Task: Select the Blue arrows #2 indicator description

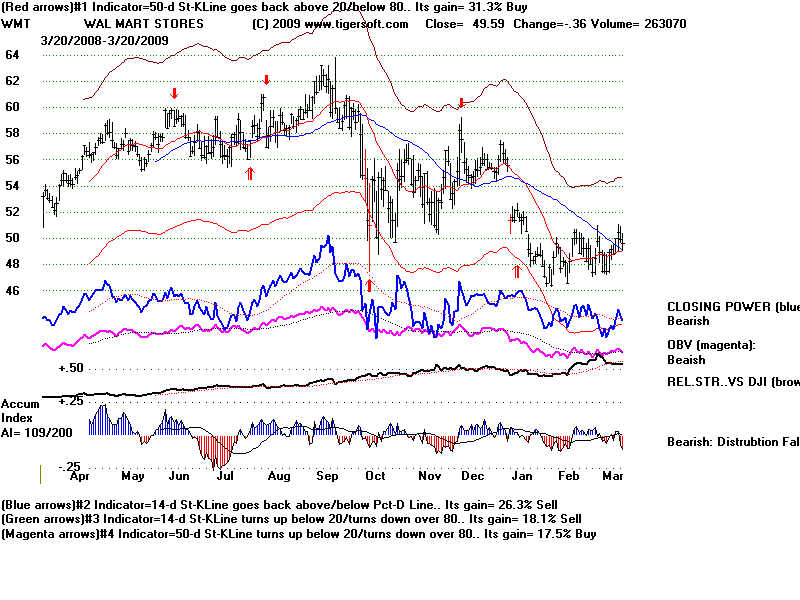Action: point(298,506)
